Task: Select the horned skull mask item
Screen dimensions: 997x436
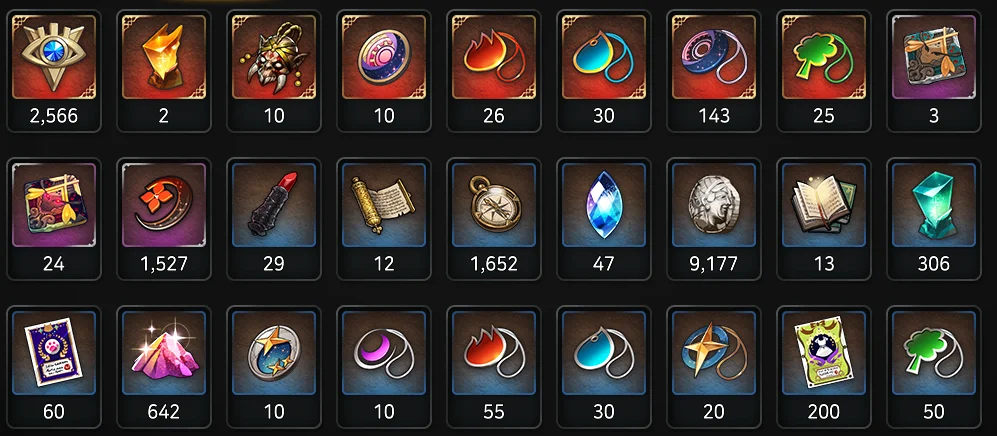Action: point(273,71)
